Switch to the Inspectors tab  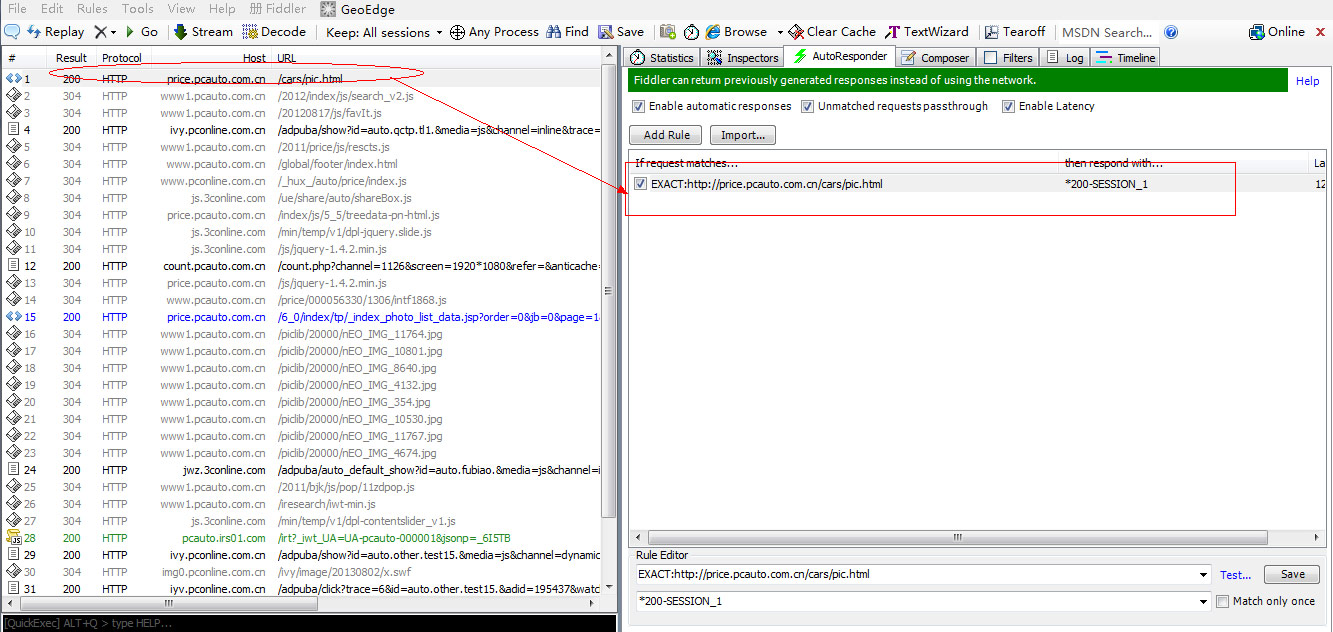pos(743,58)
